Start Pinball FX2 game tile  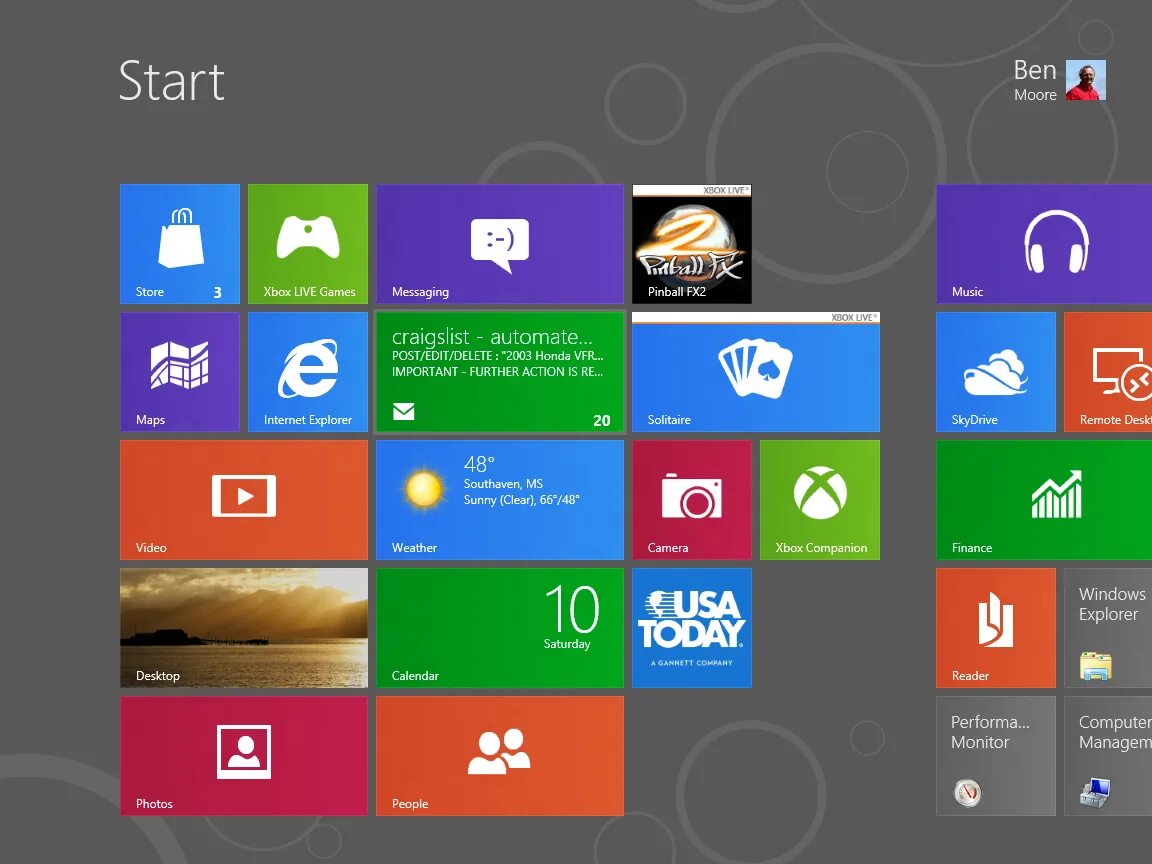[692, 244]
